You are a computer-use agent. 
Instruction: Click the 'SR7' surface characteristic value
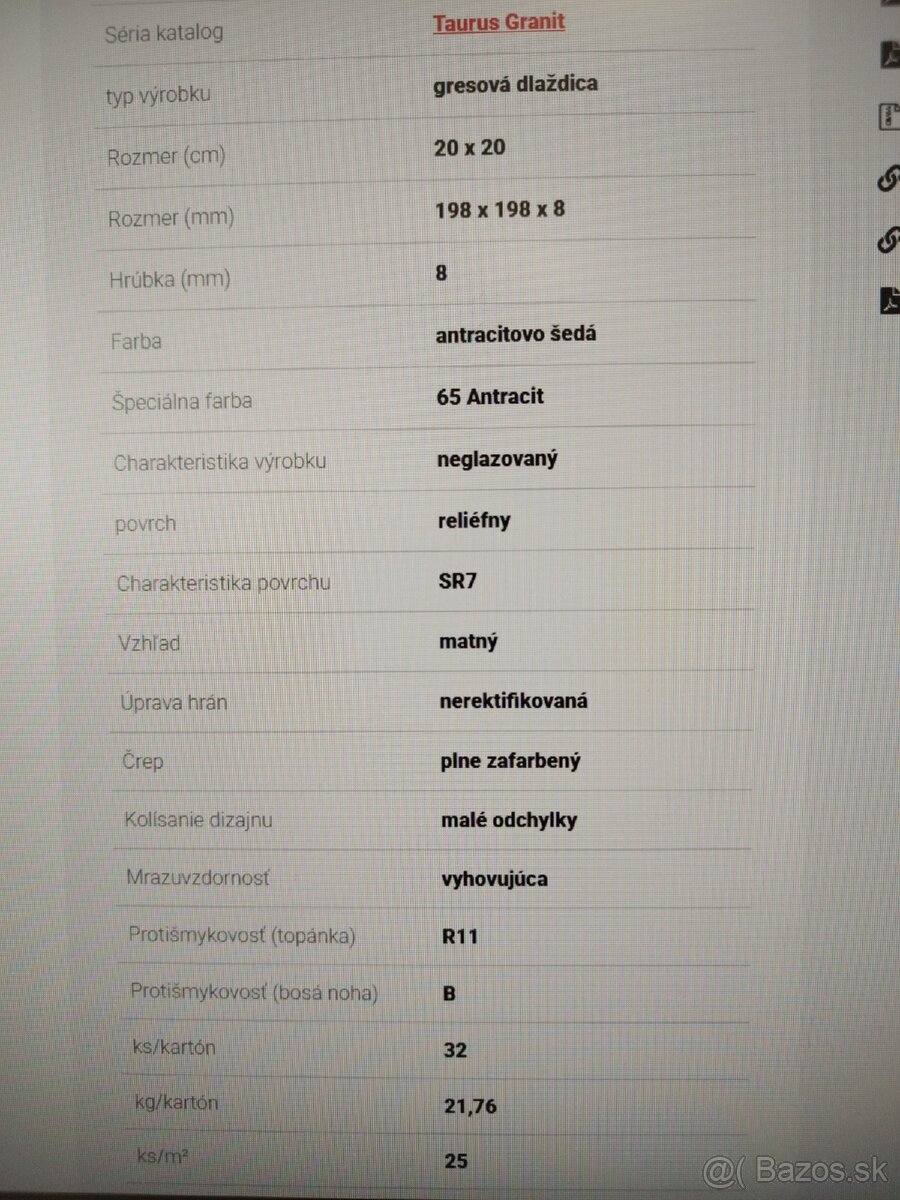pos(458,581)
